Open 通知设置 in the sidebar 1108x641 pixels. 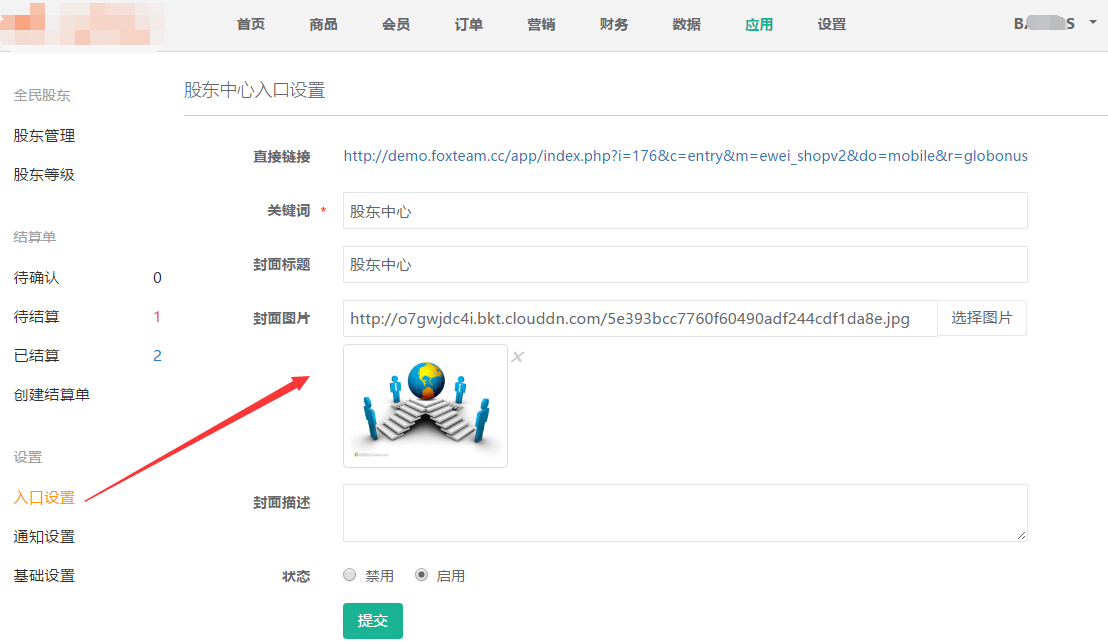pos(44,537)
